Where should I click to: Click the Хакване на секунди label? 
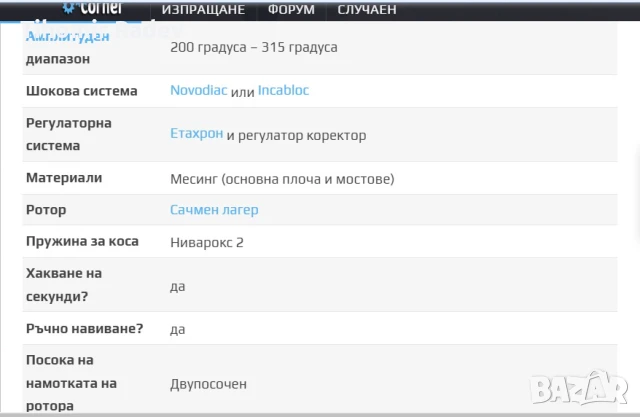click(65, 285)
